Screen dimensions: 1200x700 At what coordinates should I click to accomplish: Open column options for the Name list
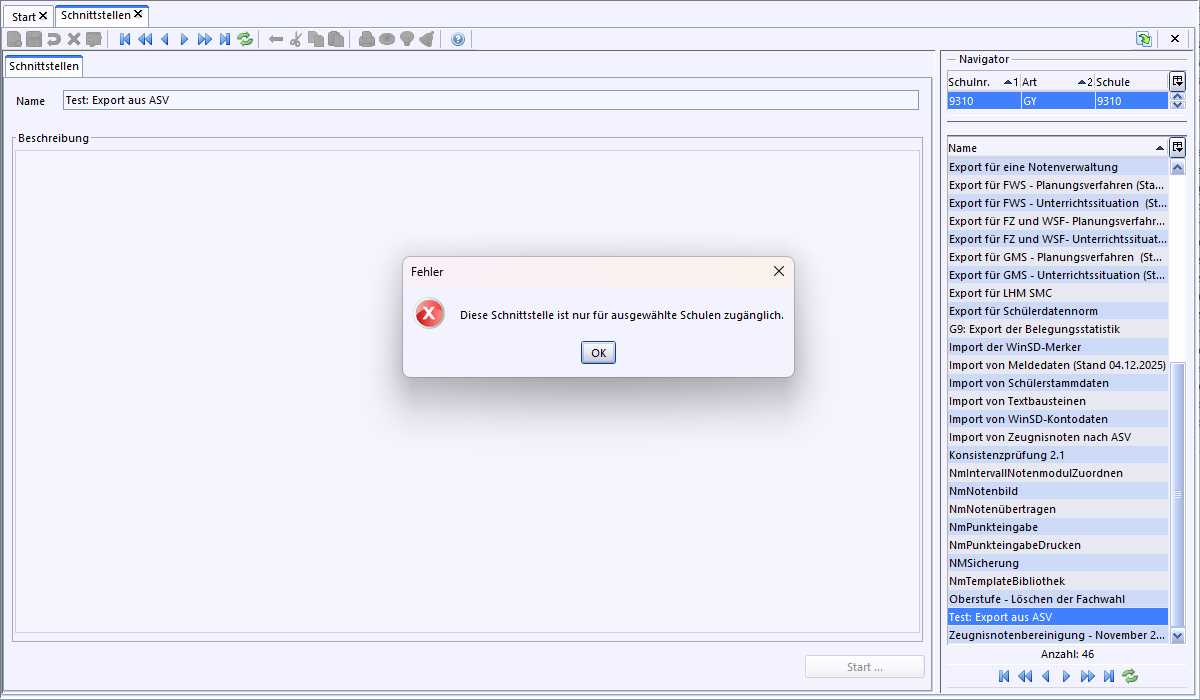[x=1177, y=148]
